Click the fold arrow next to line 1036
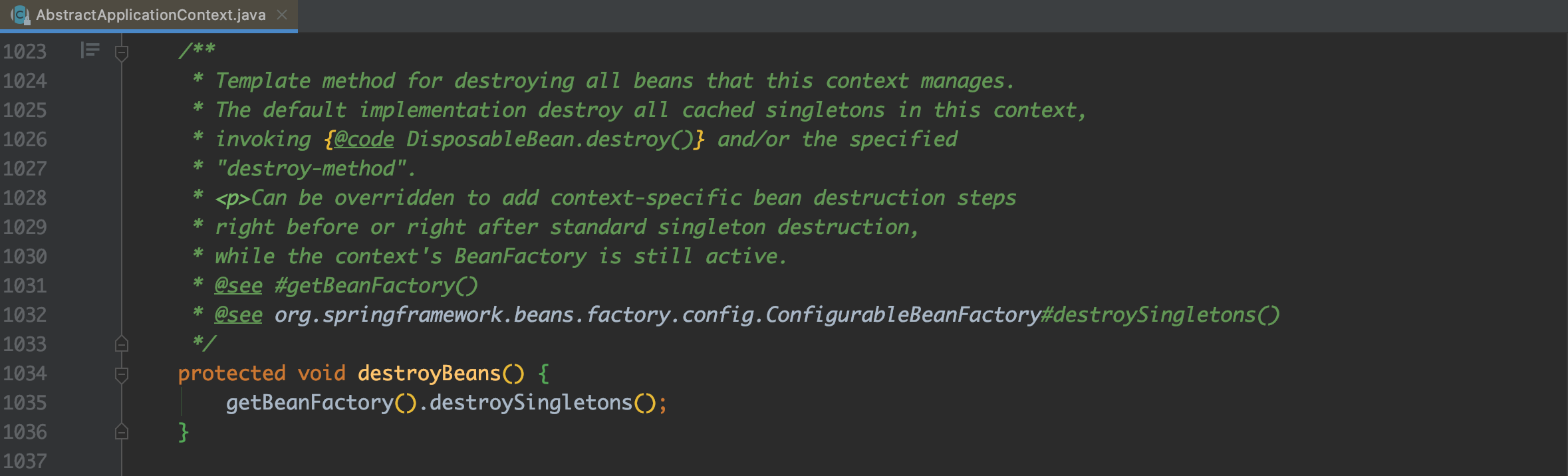 [x=122, y=432]
